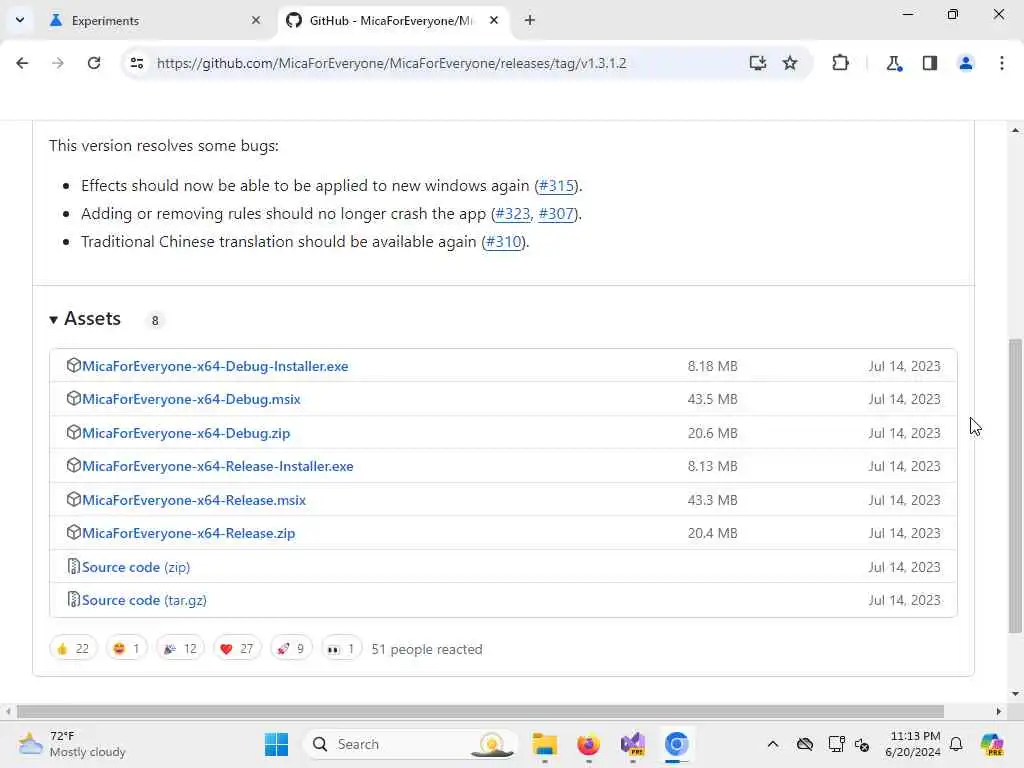Open Chrome three-dot menu

pyautogui.click(x=1002, y=63)
